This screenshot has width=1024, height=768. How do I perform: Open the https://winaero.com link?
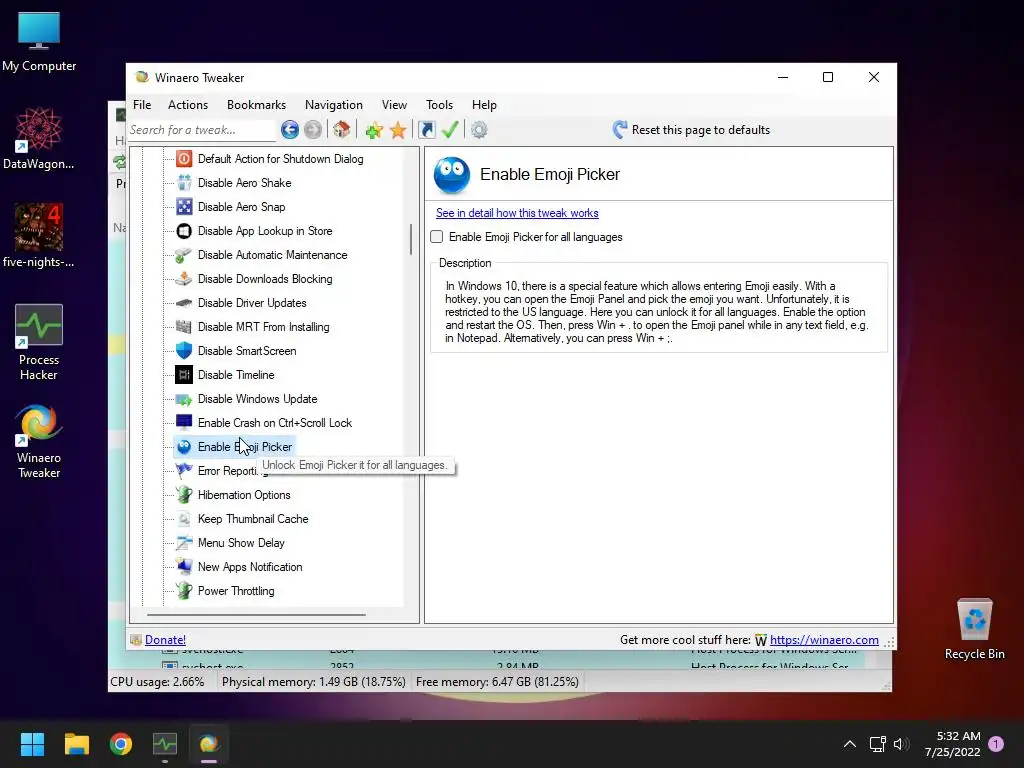point(824,640)
